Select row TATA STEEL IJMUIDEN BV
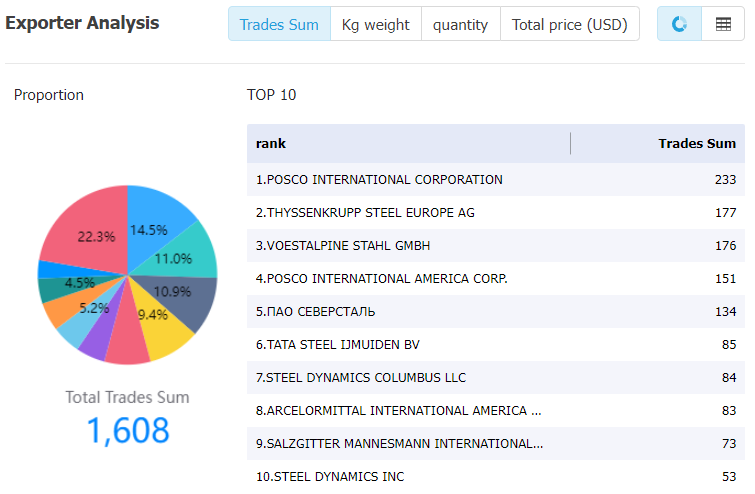 pyautogui.click(x=495, y=344)
